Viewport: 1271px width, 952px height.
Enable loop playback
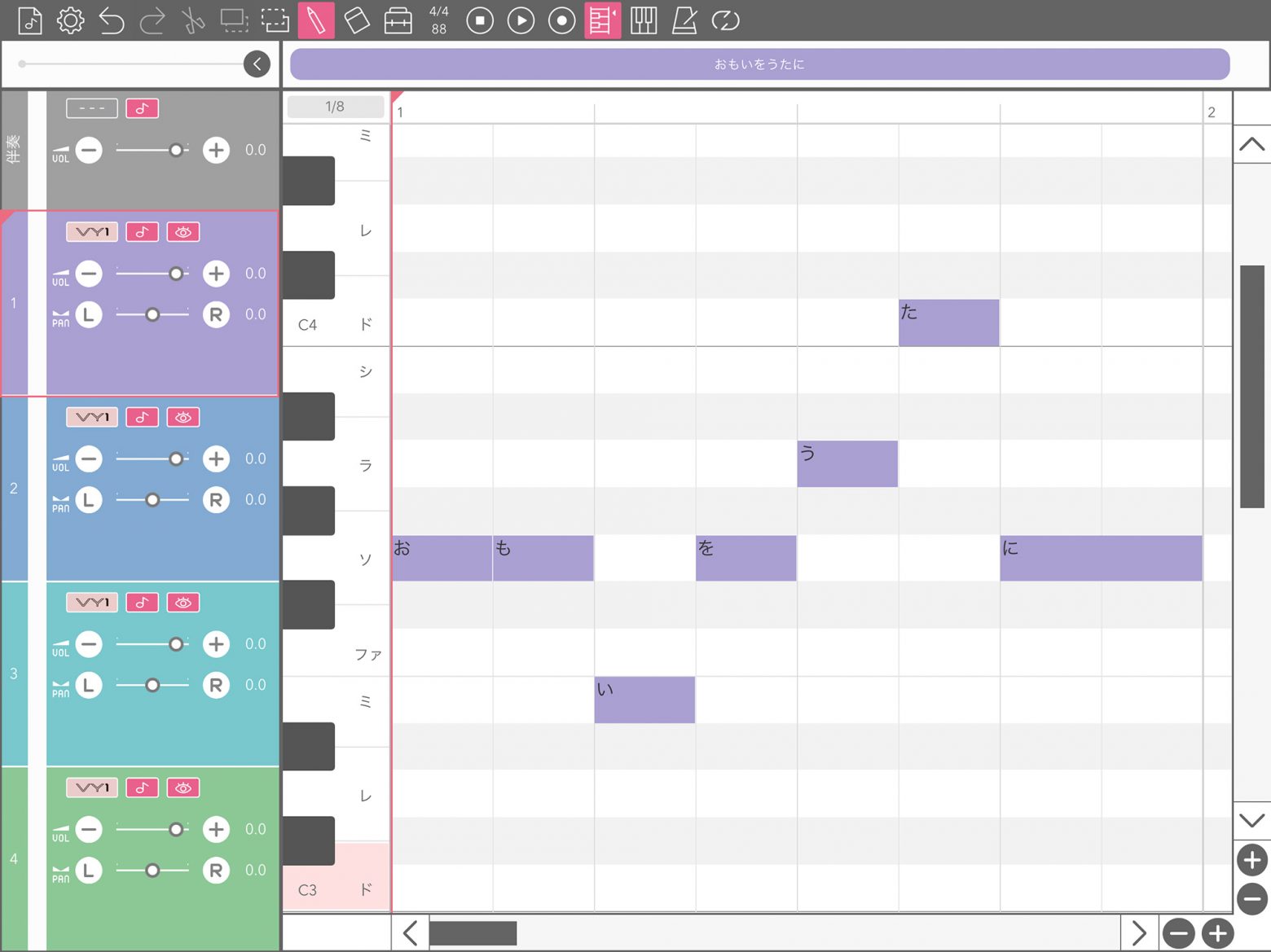tap(725, 20)
